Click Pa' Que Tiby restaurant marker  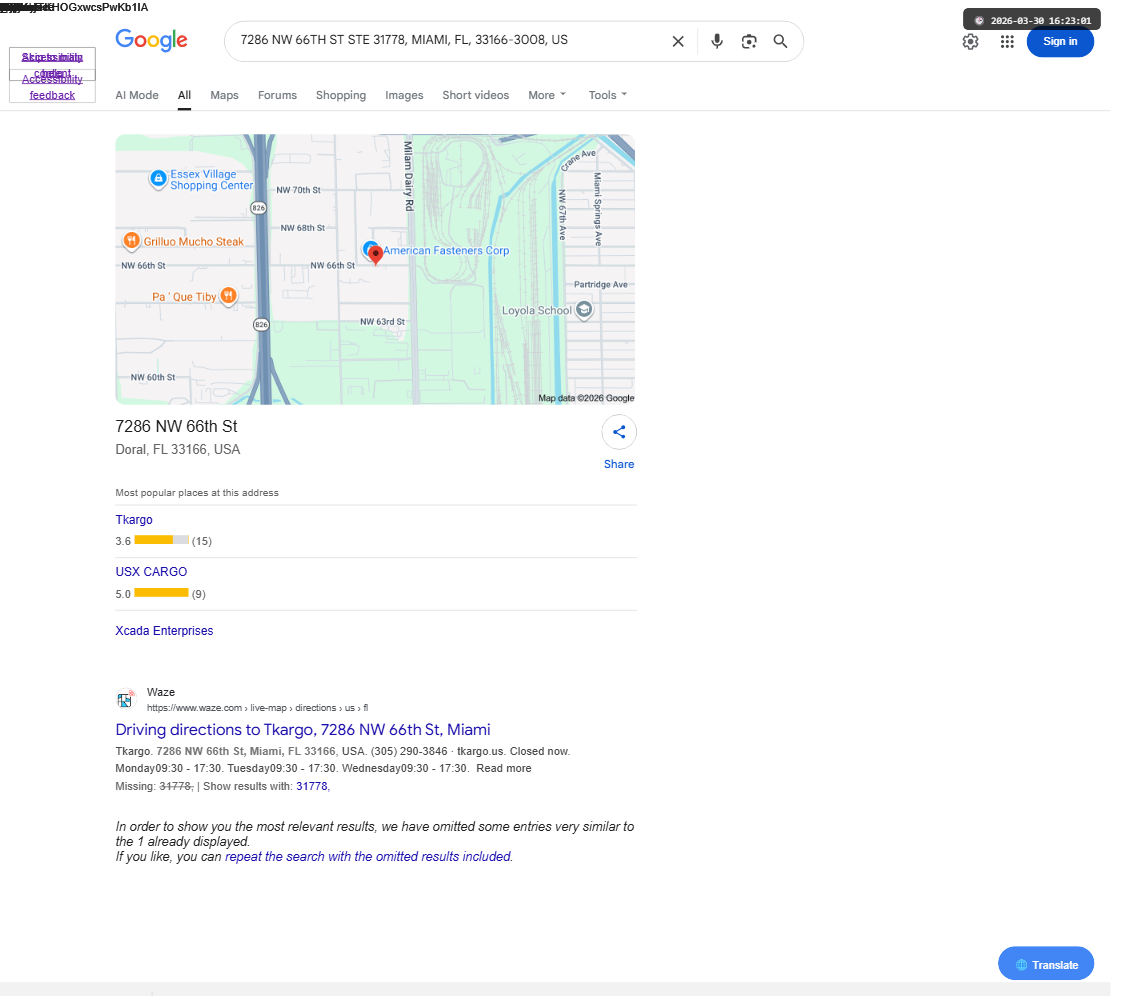(228, 295)
